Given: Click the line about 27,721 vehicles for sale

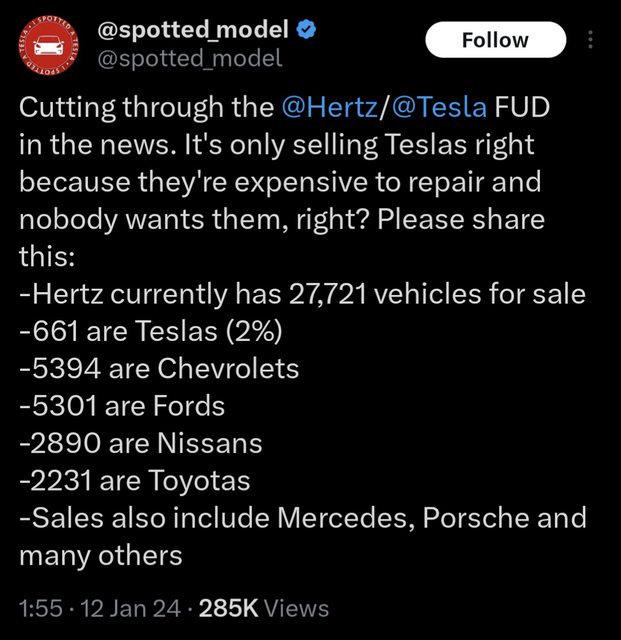Looking at the screenshot, I should pyautogui.click(x=302, y=294).
